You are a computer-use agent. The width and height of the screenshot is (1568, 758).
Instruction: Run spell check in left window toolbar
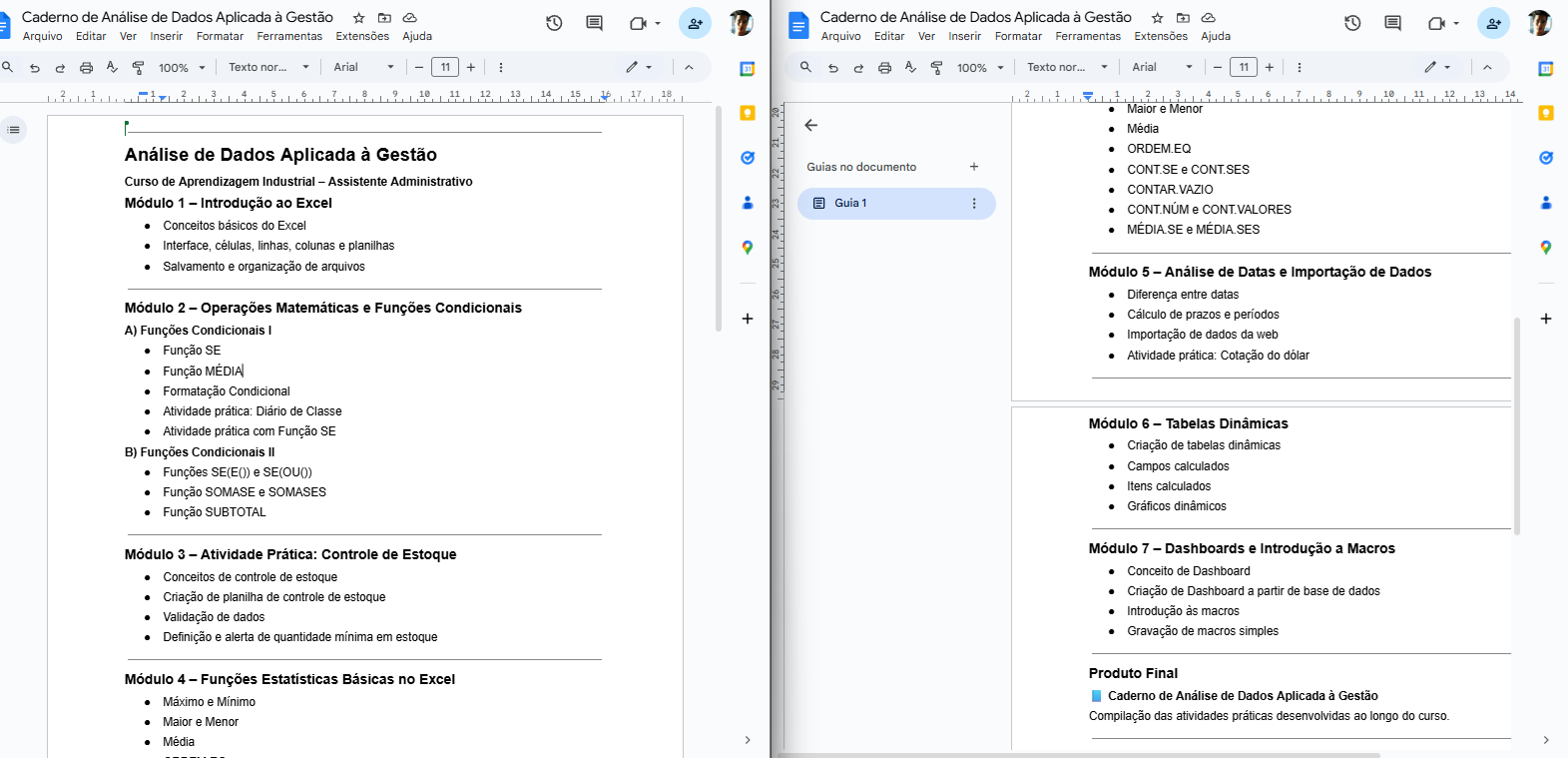coord(112,67)
